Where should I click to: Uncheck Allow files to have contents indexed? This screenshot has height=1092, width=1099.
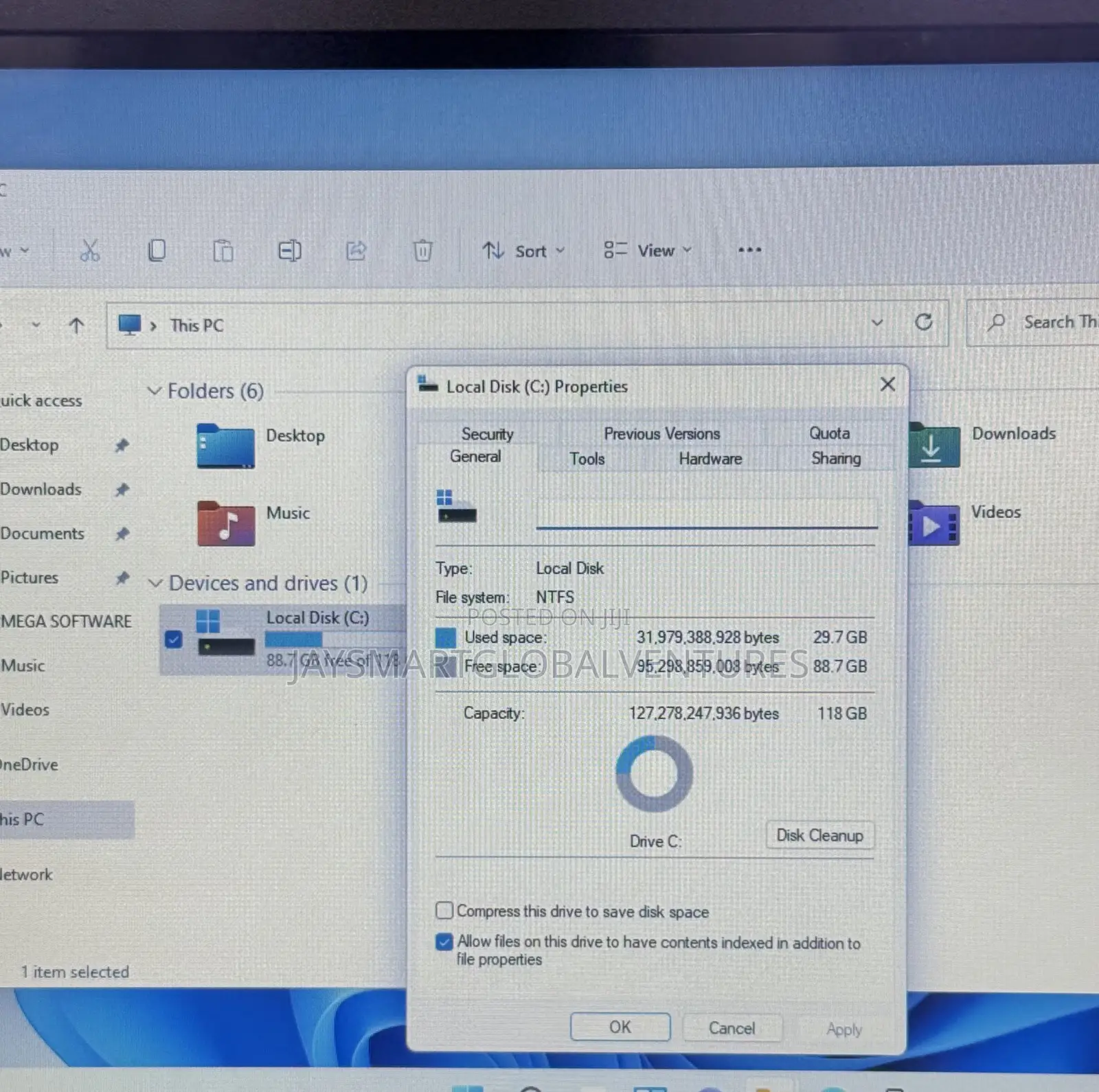coord(444,942)
